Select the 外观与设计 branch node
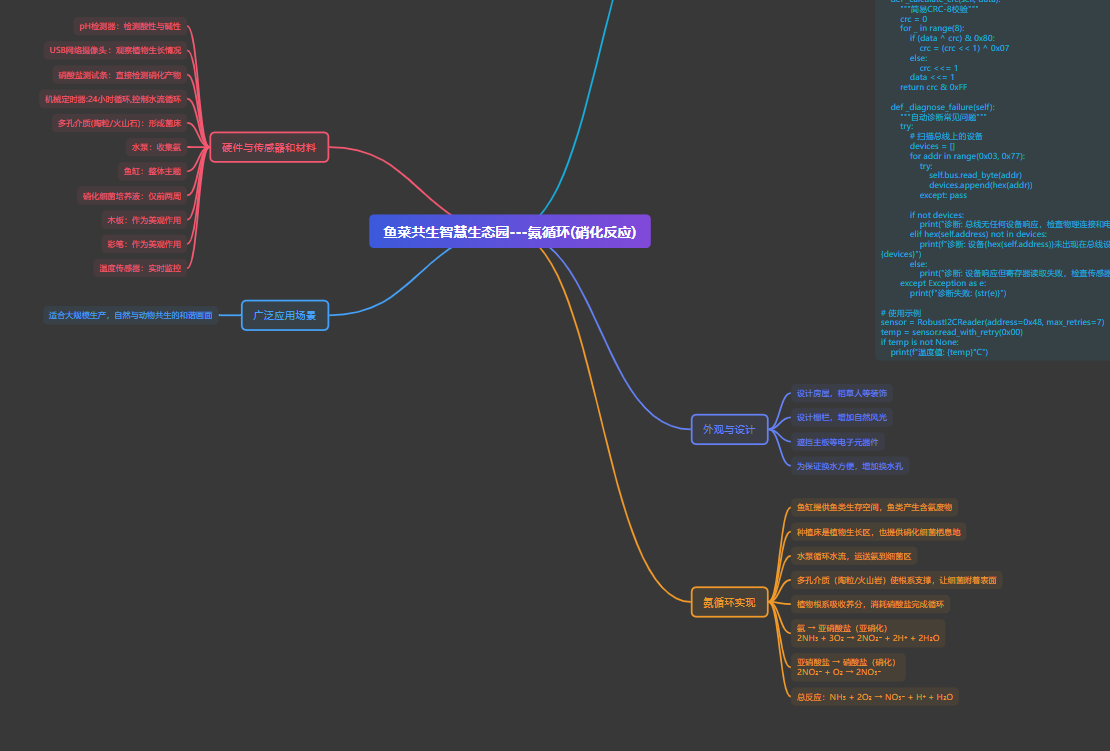This screenshot has height=751, width=1110. 729,429
